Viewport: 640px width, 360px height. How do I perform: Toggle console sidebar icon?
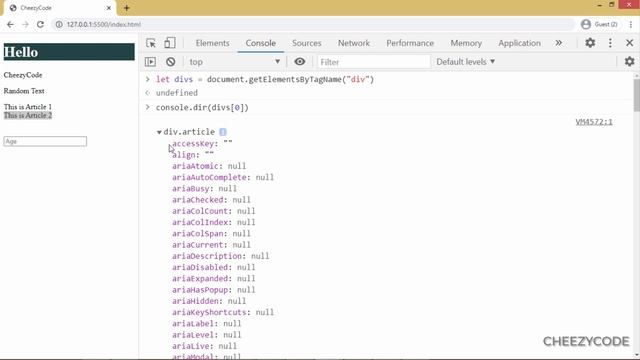(150, 62)
